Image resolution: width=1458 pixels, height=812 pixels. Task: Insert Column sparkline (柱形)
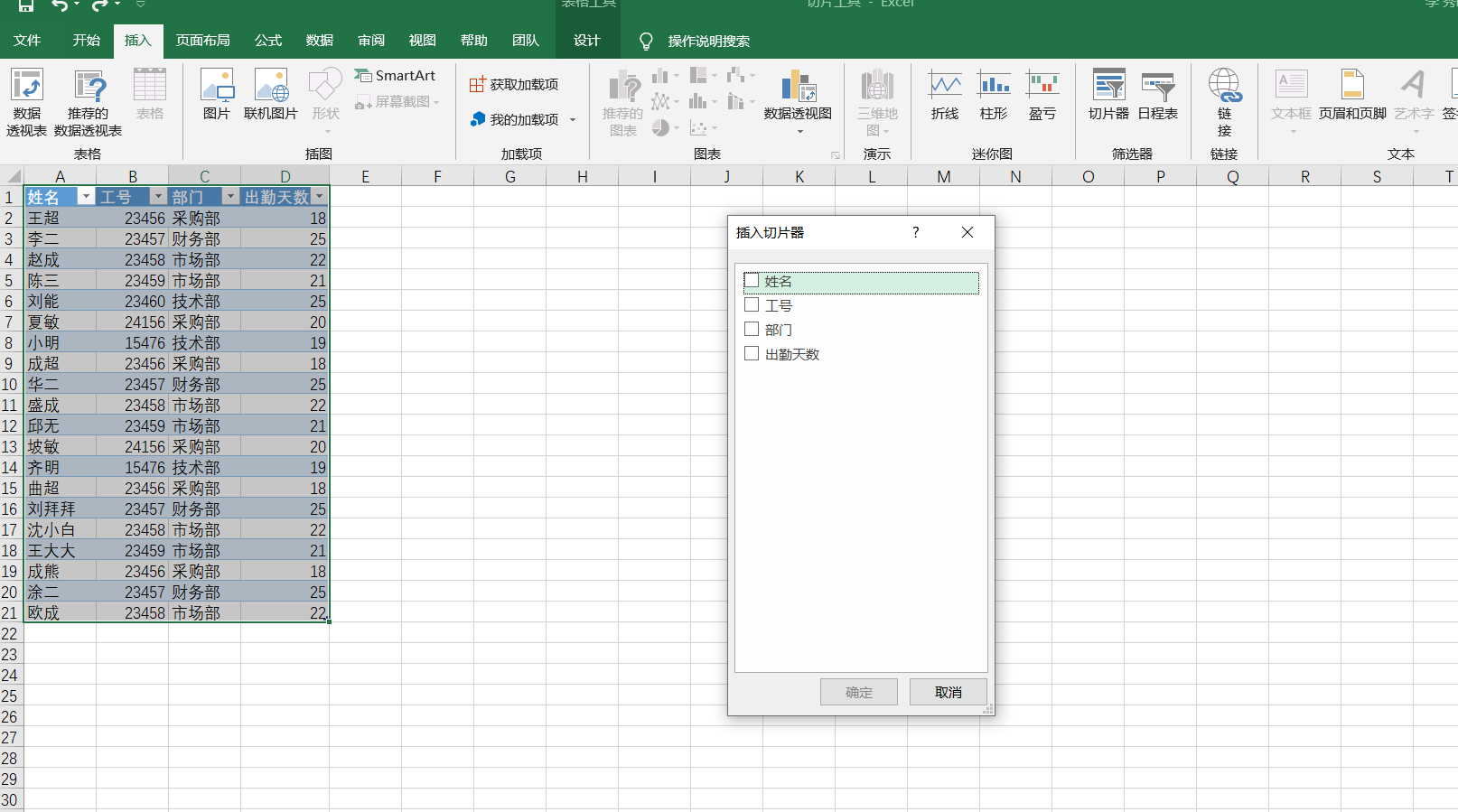pyautogui.click(x=994, y=95)
